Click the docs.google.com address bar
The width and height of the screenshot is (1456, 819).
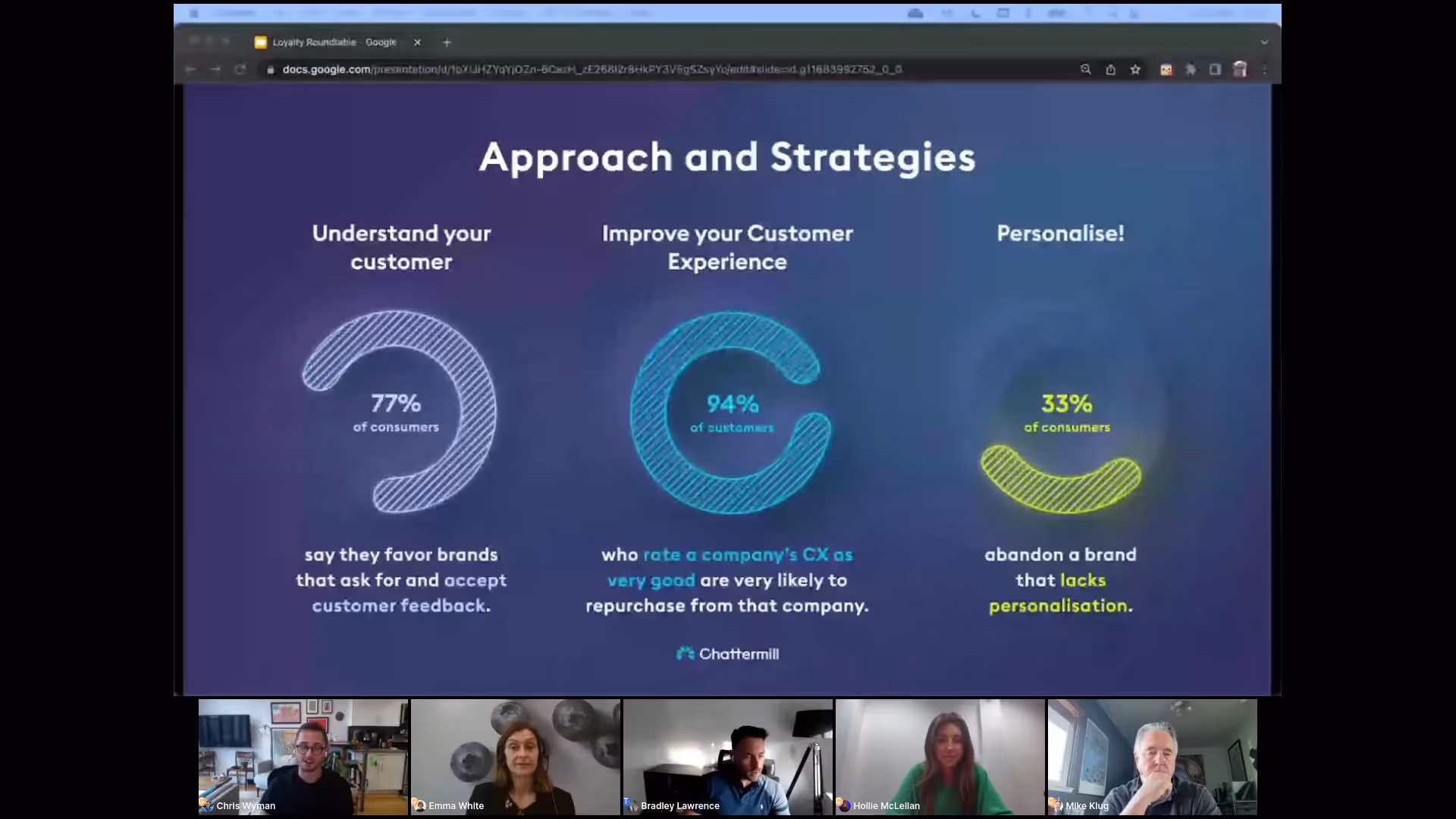pos(591,69)
